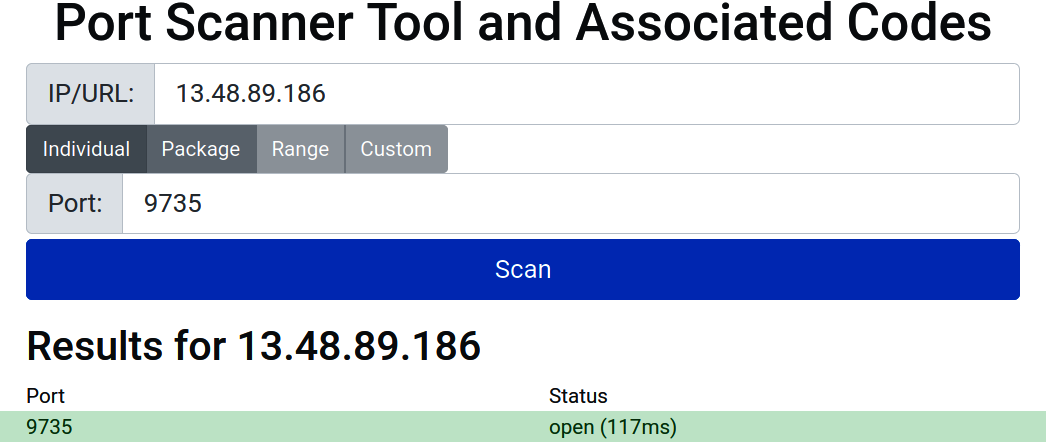1046x442 pixels.
Task: Select the Individual scan mode tab
Action: [86, 149]
